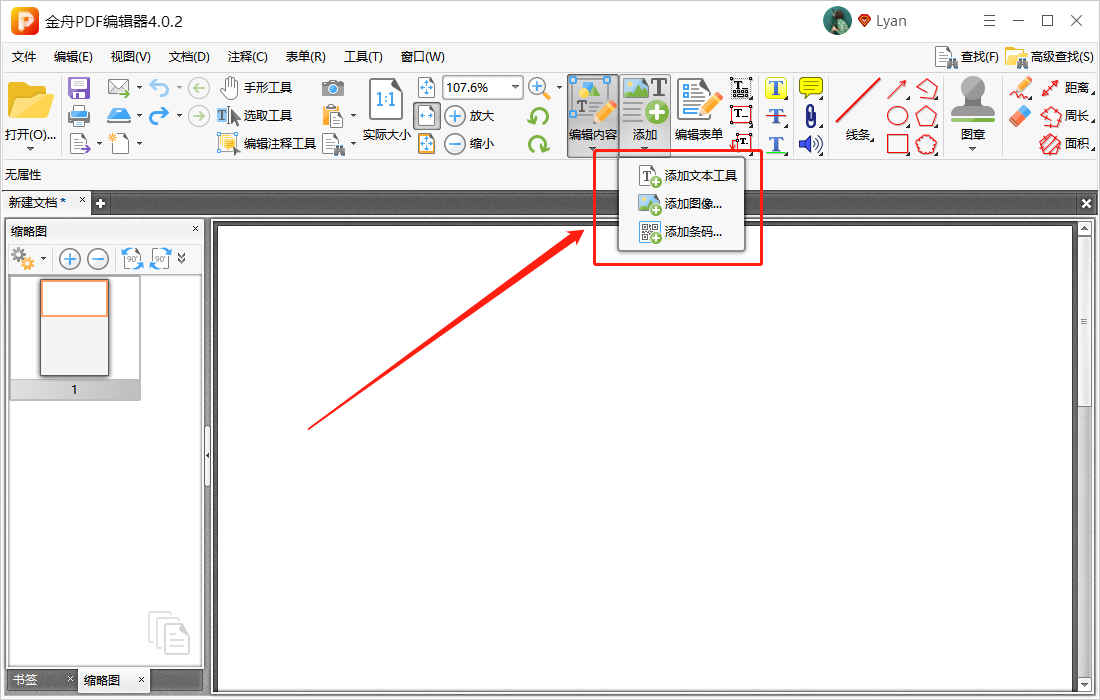Select the yellow Sticky Note comment tool
This screenshot has height=700, width=1100.
pyautogui.click(x=811, y=88)
